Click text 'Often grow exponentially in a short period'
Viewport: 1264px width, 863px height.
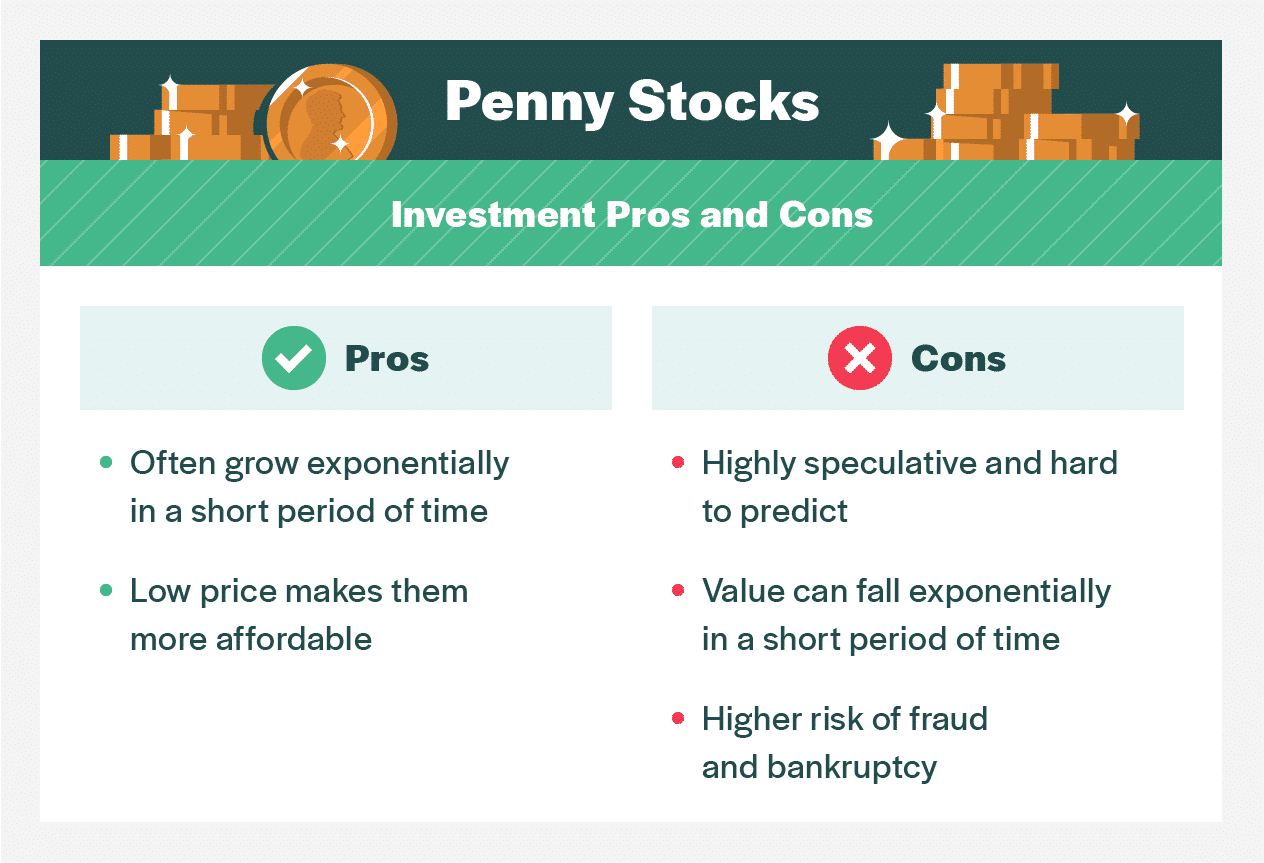point(320,487)
